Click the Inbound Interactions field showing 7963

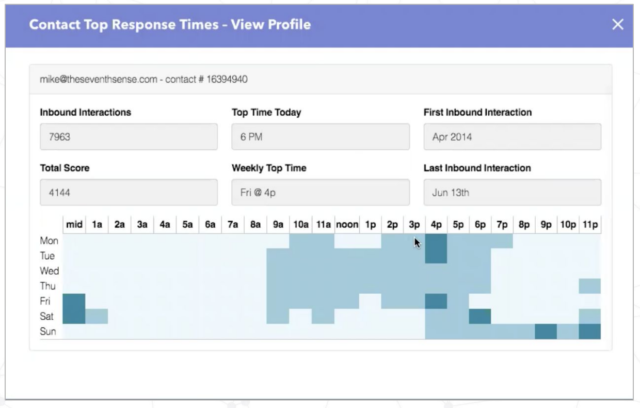click(x=128, y=137)
